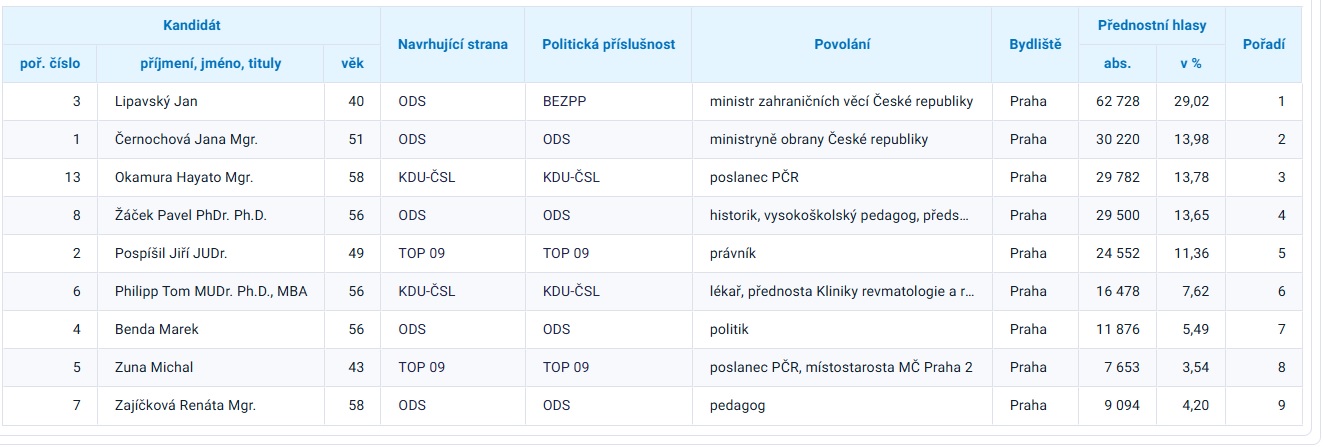Click the "Kandidát" group header
The width and height of the screenshot is (1324, 447).
click(x=191, y=24)
